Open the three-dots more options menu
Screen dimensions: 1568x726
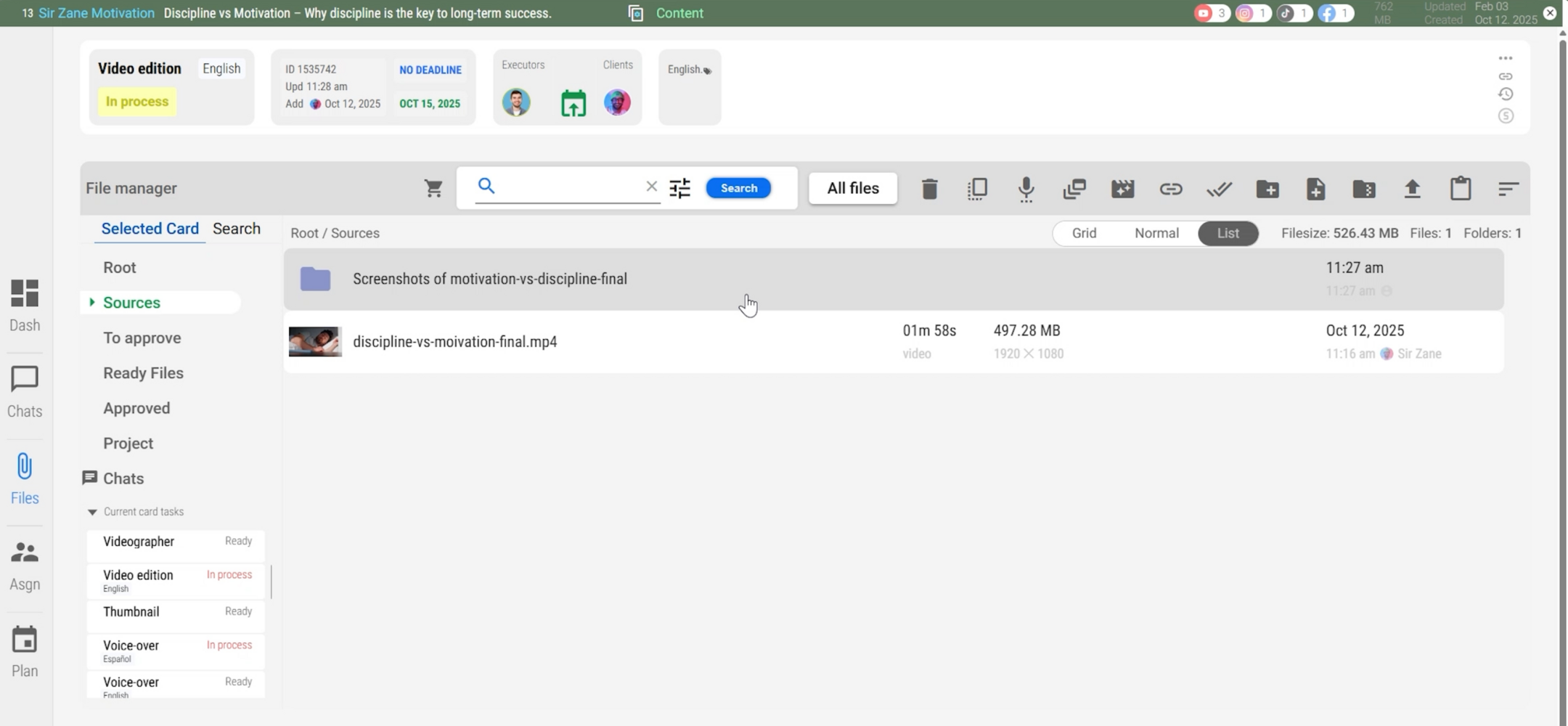click(x=1506, y=58)
